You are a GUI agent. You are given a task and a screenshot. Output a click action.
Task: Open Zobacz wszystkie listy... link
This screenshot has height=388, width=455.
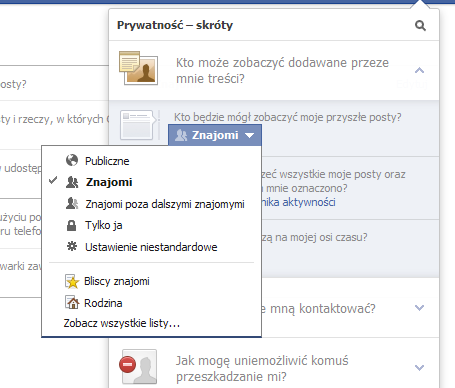[x=122, y=323]
